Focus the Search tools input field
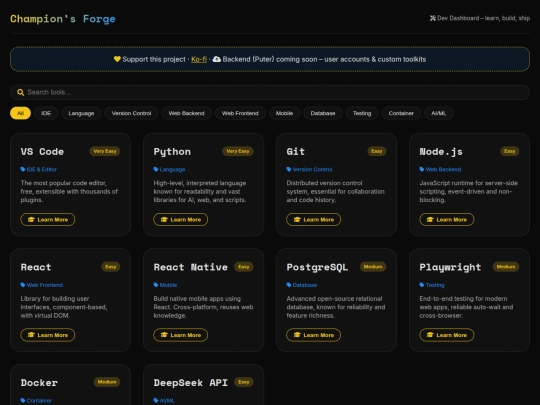Image resolution: width=540 pixels, height=405 pixels. point(270,92)
